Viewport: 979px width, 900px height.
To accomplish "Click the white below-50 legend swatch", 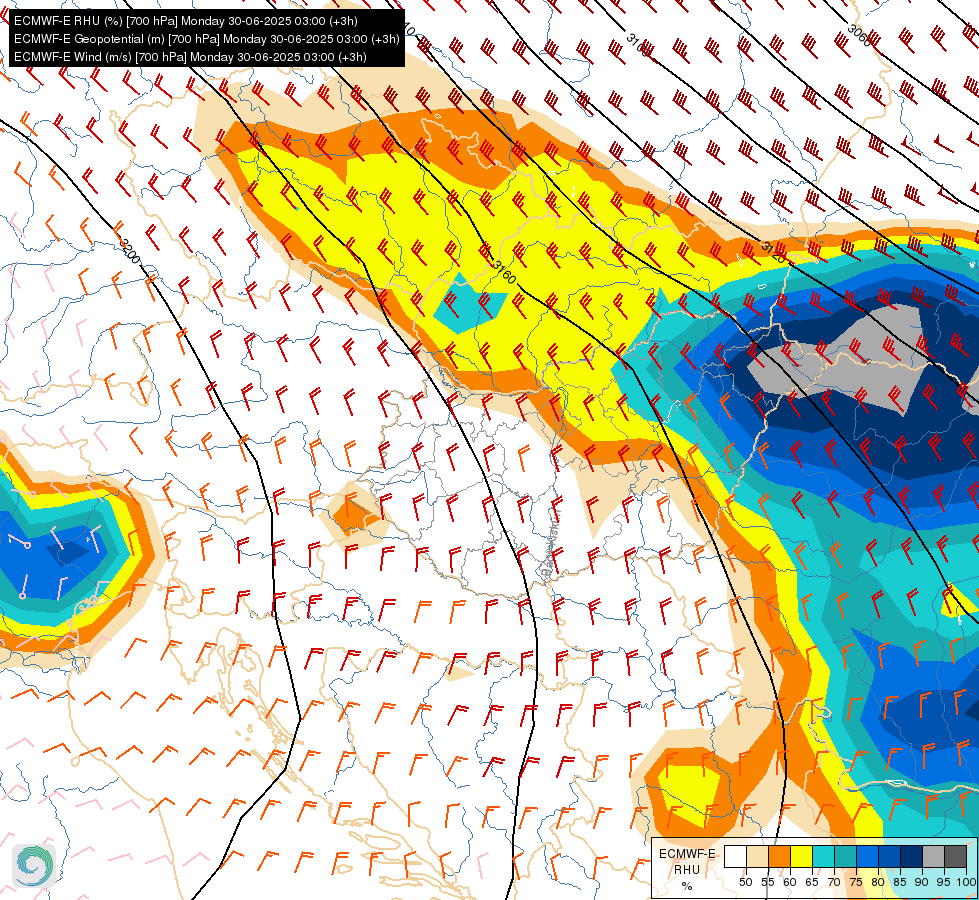I will coord(735,856).
